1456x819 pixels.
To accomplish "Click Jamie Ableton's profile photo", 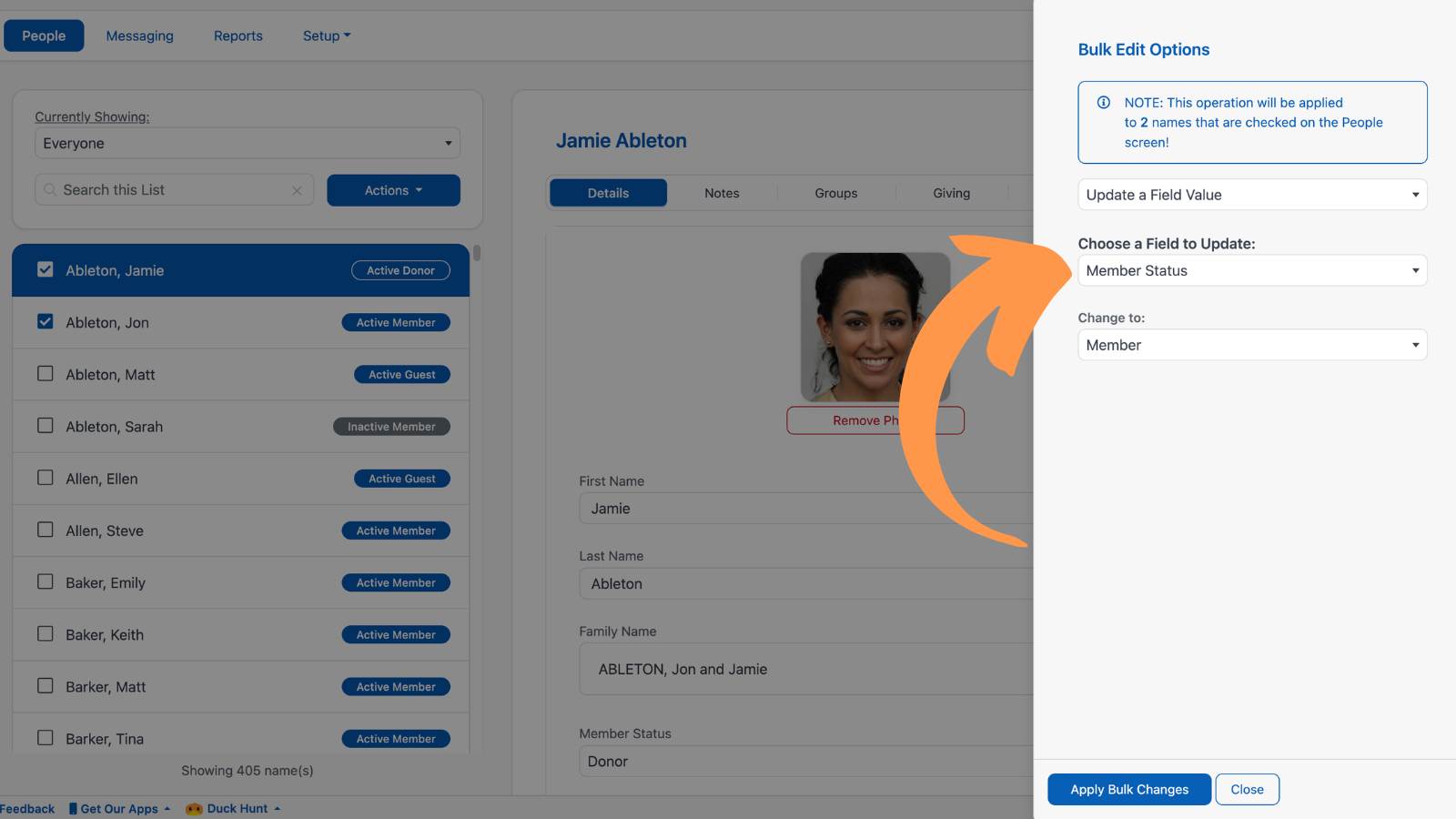I will (x=875, y=327).
